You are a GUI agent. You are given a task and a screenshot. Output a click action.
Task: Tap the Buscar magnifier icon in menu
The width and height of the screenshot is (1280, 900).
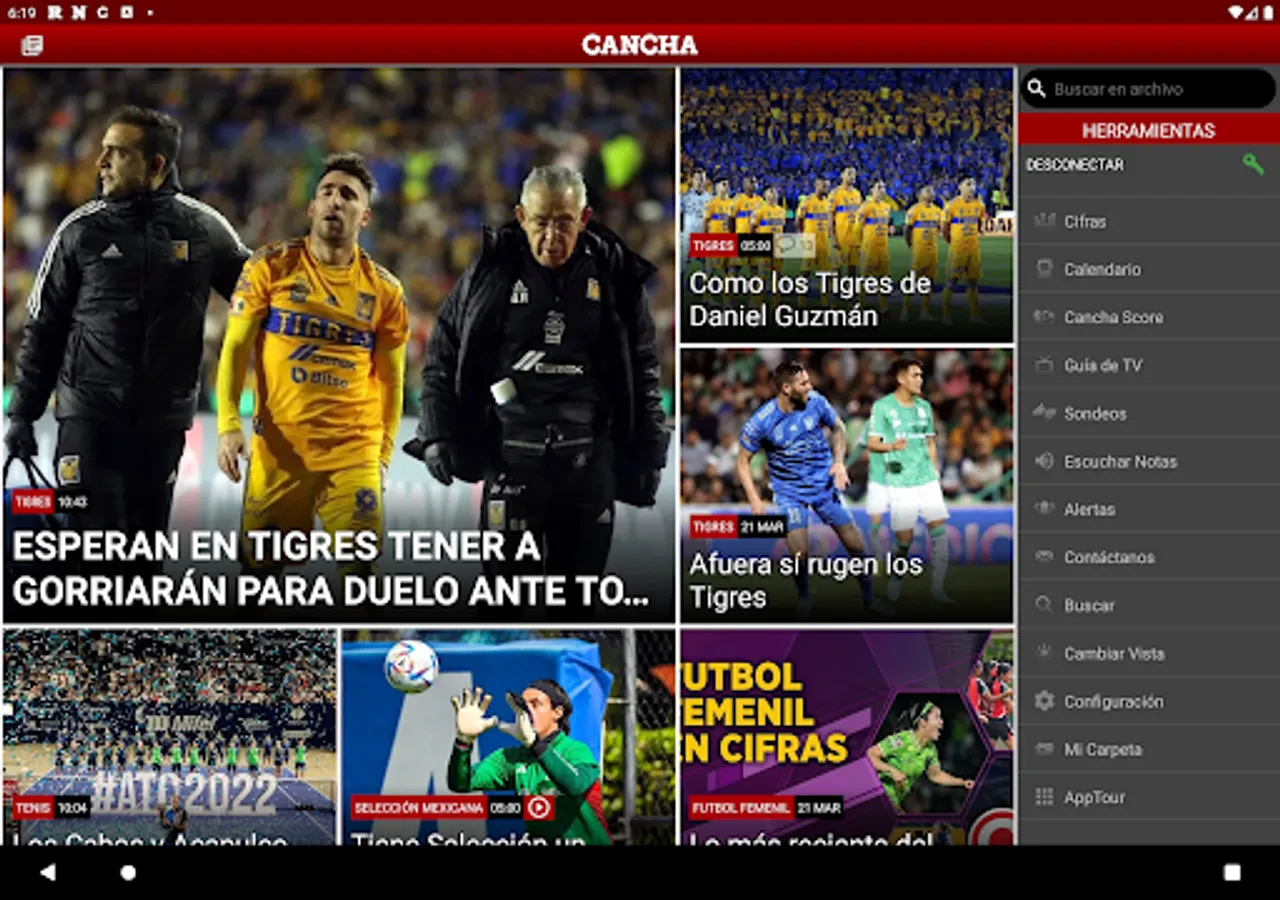pyautogui.click(x=1044, y=604)
